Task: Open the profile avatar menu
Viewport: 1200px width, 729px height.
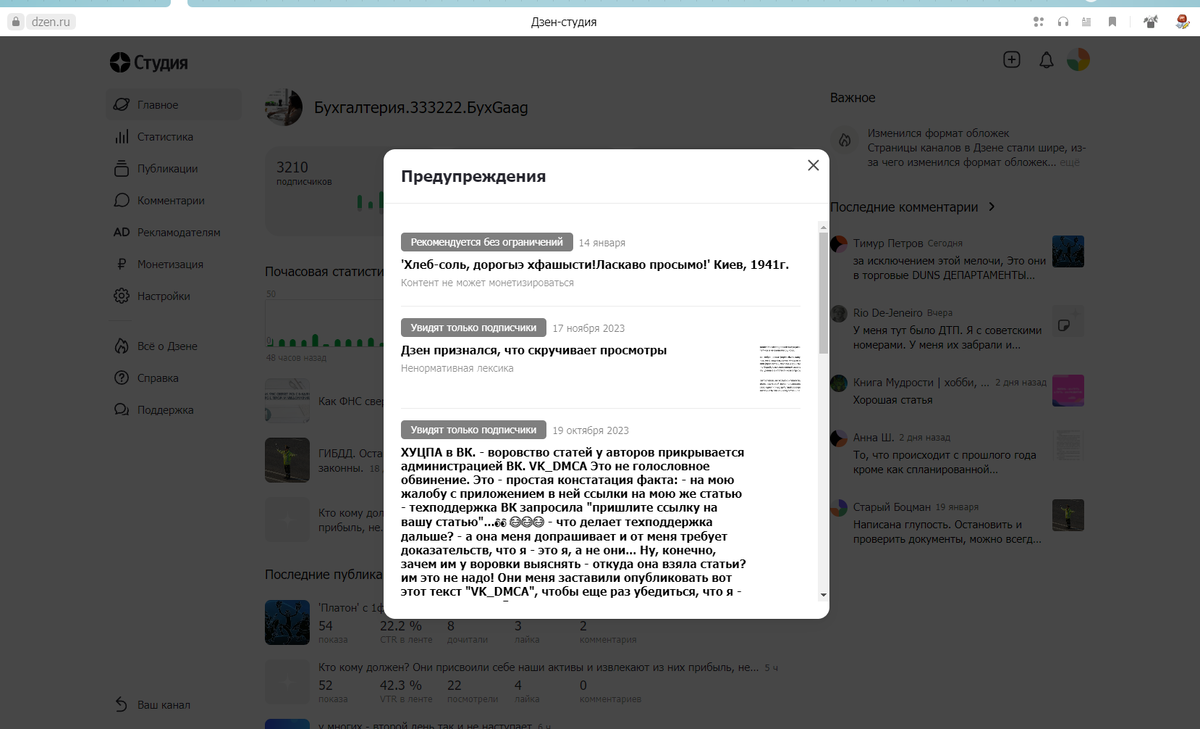Action: coord(1078,60)
